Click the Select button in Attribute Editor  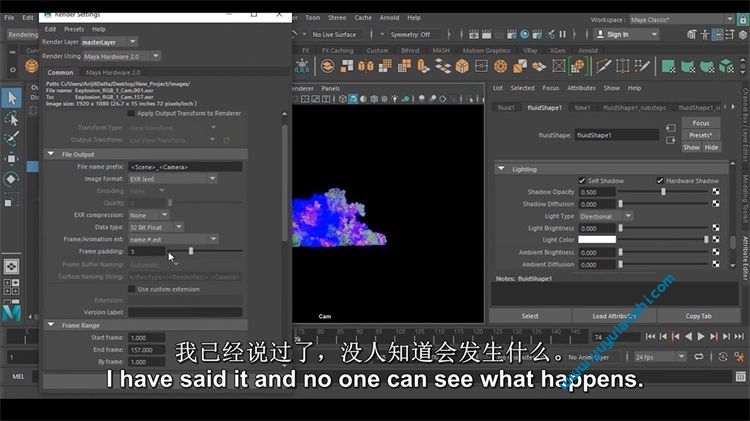click(530, 316)
